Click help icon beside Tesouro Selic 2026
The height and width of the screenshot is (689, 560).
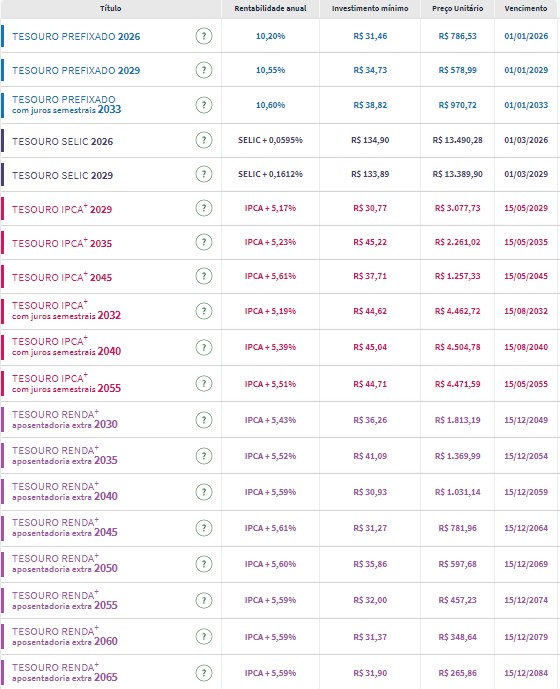(204, 140)
